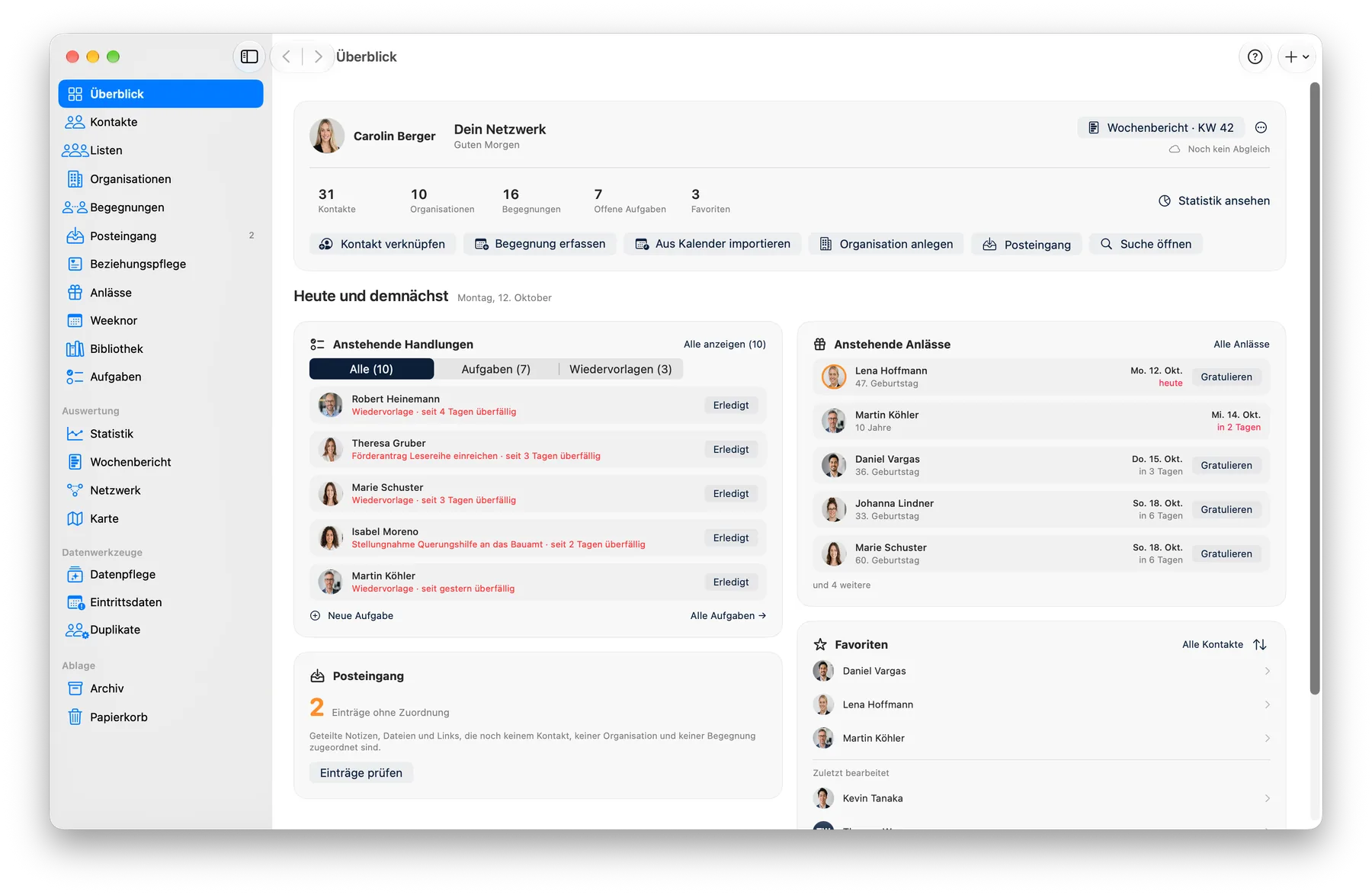1372x895 pixels.
Task: Open the Bibliothek sidebar item
Action: (161, 348)
